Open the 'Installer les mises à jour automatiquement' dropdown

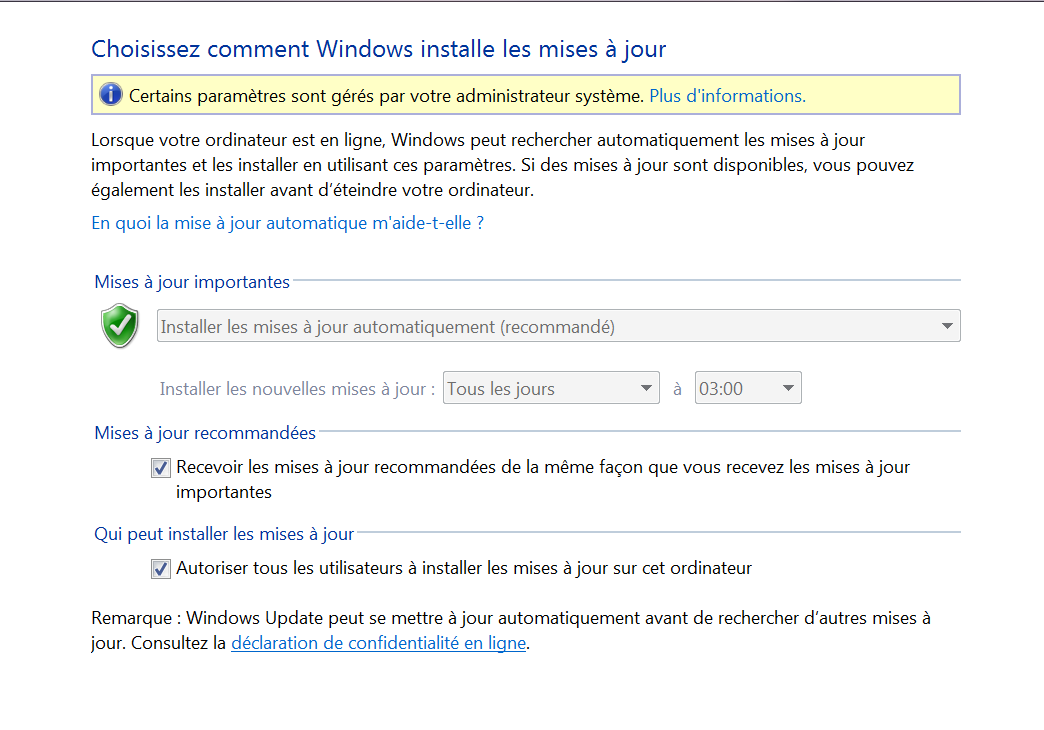[558, 327]
